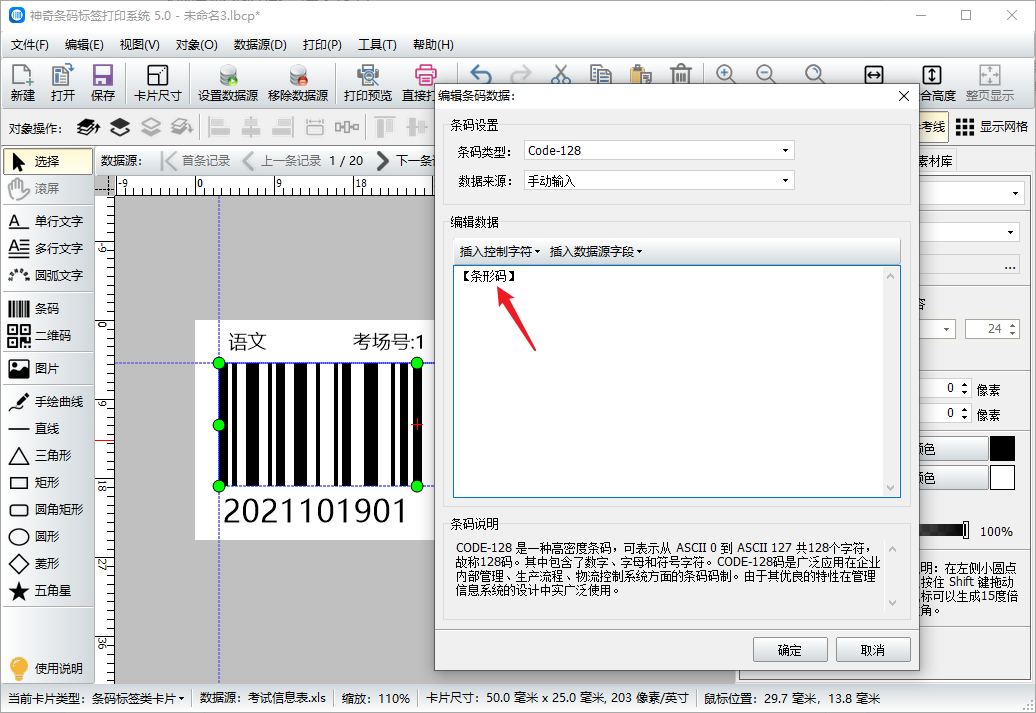
Task: Click the zoom in magnifier icon
Action: [725, 75]
